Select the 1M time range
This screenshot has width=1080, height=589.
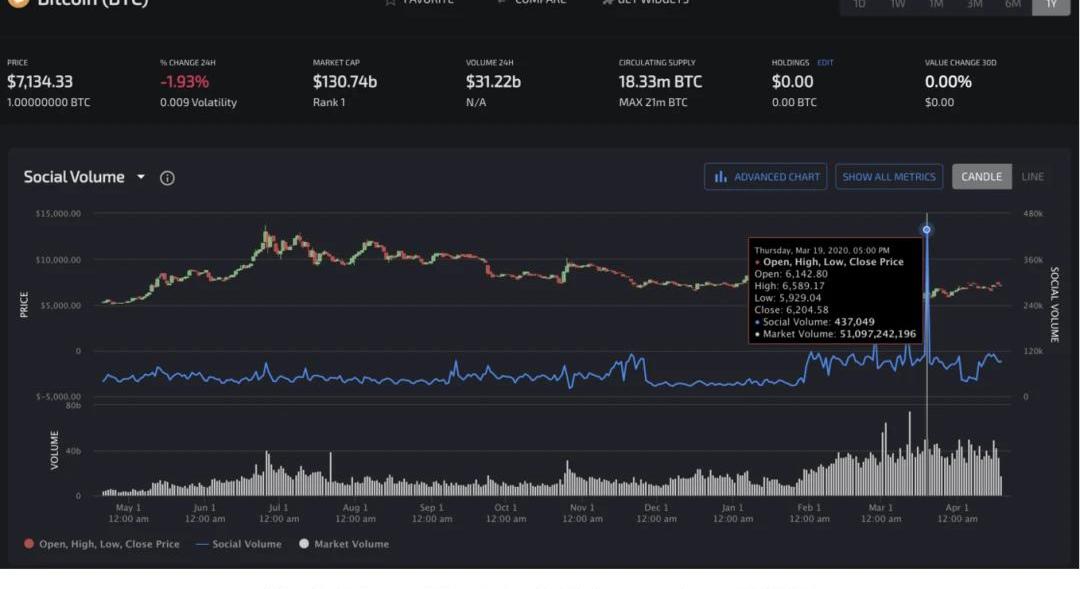(935, 5)
